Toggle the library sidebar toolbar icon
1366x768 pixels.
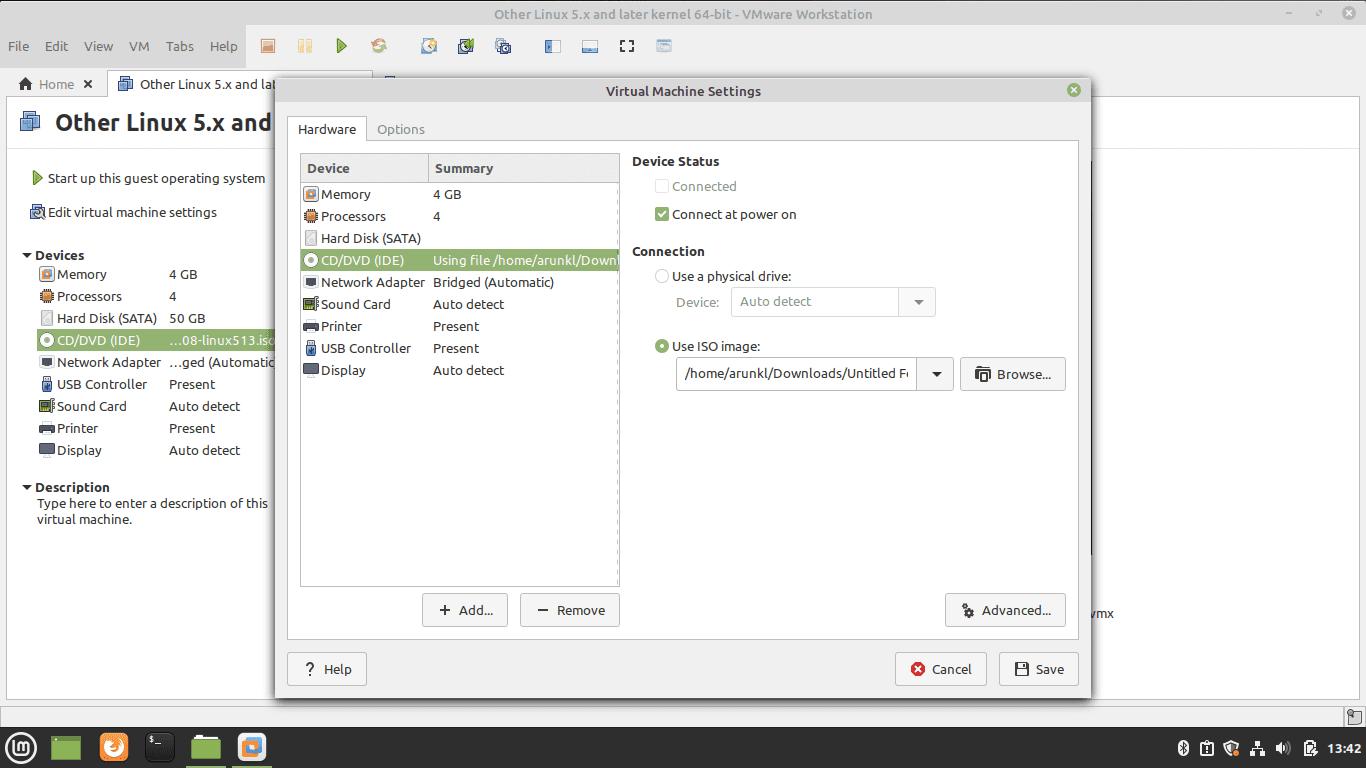552,46
